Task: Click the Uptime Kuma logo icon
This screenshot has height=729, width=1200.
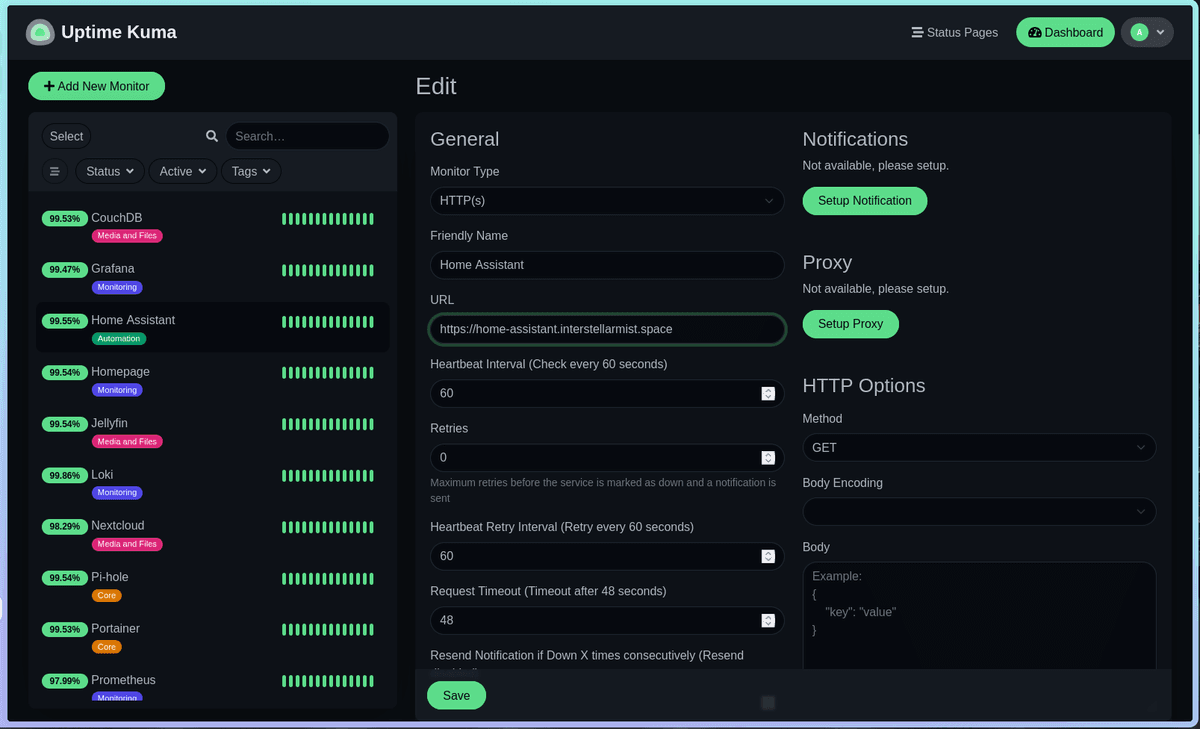Action: coord(40,32)
